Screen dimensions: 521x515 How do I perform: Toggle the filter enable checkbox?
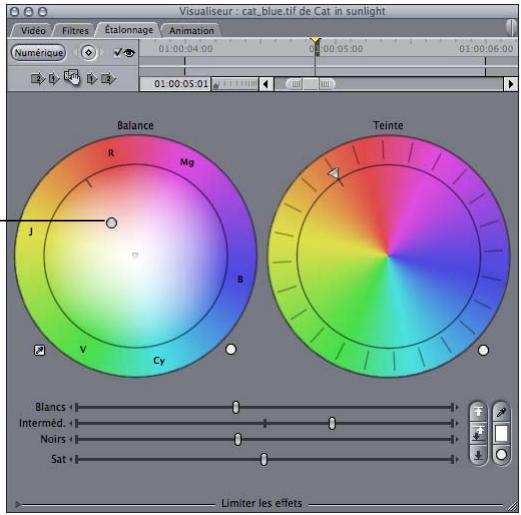point(117,52)
